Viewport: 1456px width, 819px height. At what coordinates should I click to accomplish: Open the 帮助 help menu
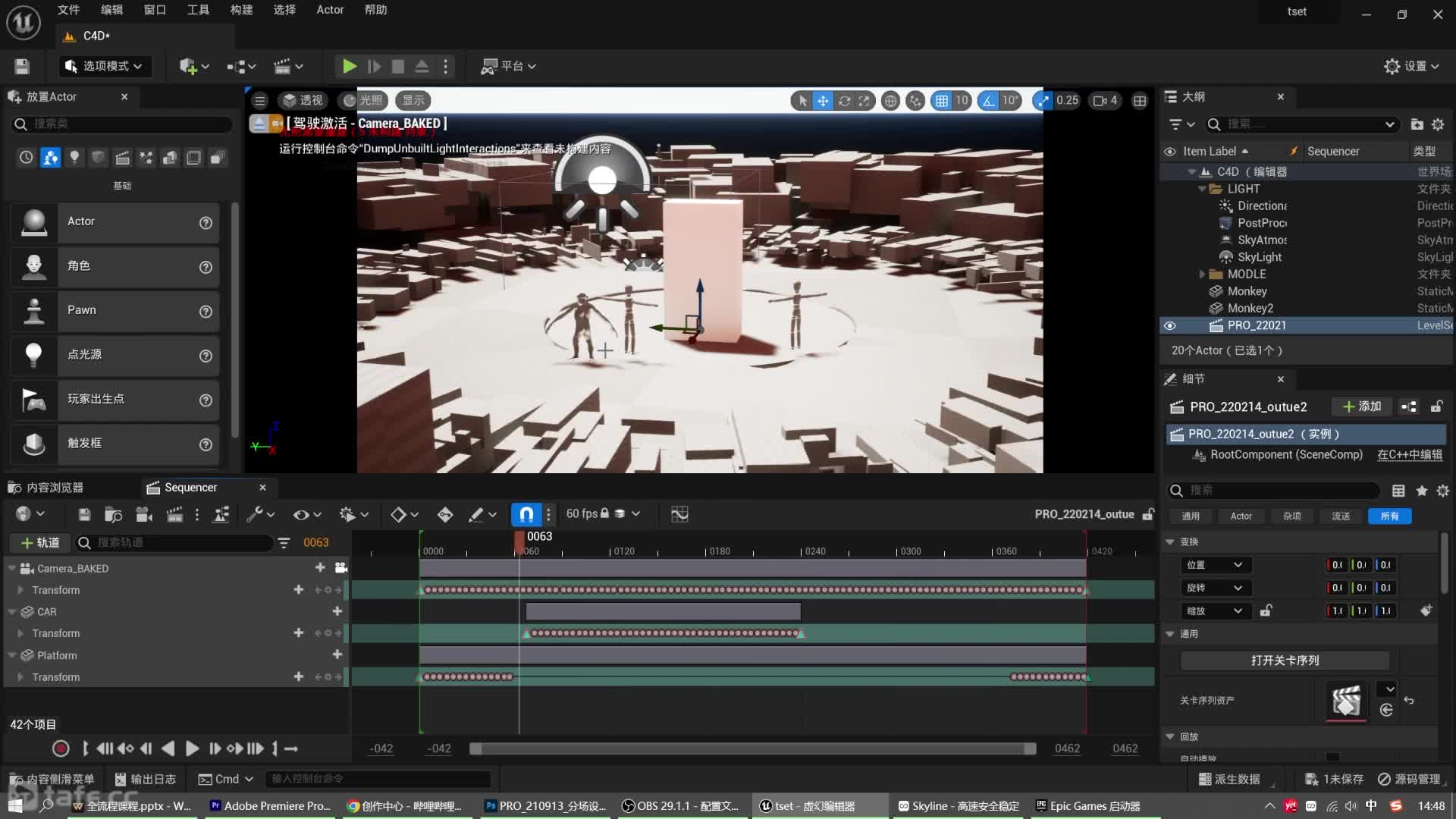[375, 10]
